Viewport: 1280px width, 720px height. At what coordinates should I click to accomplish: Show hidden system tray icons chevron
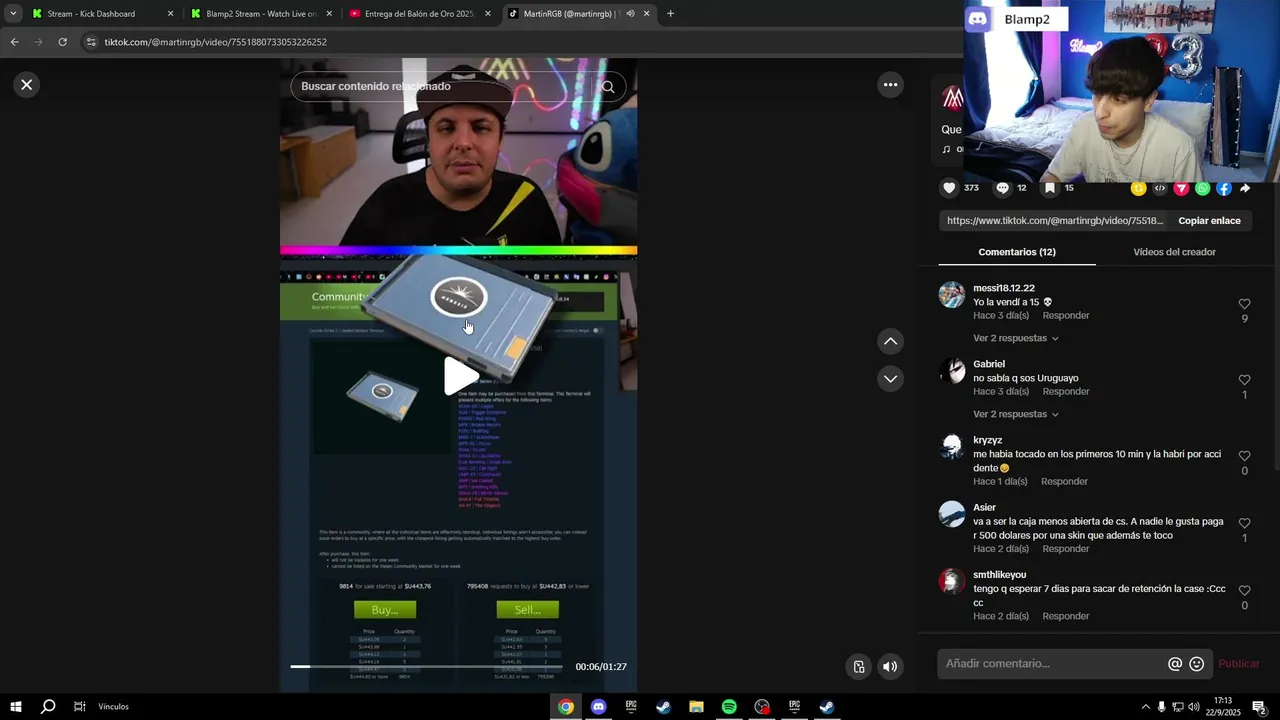pyautogui.click(x=1145, y=707)
